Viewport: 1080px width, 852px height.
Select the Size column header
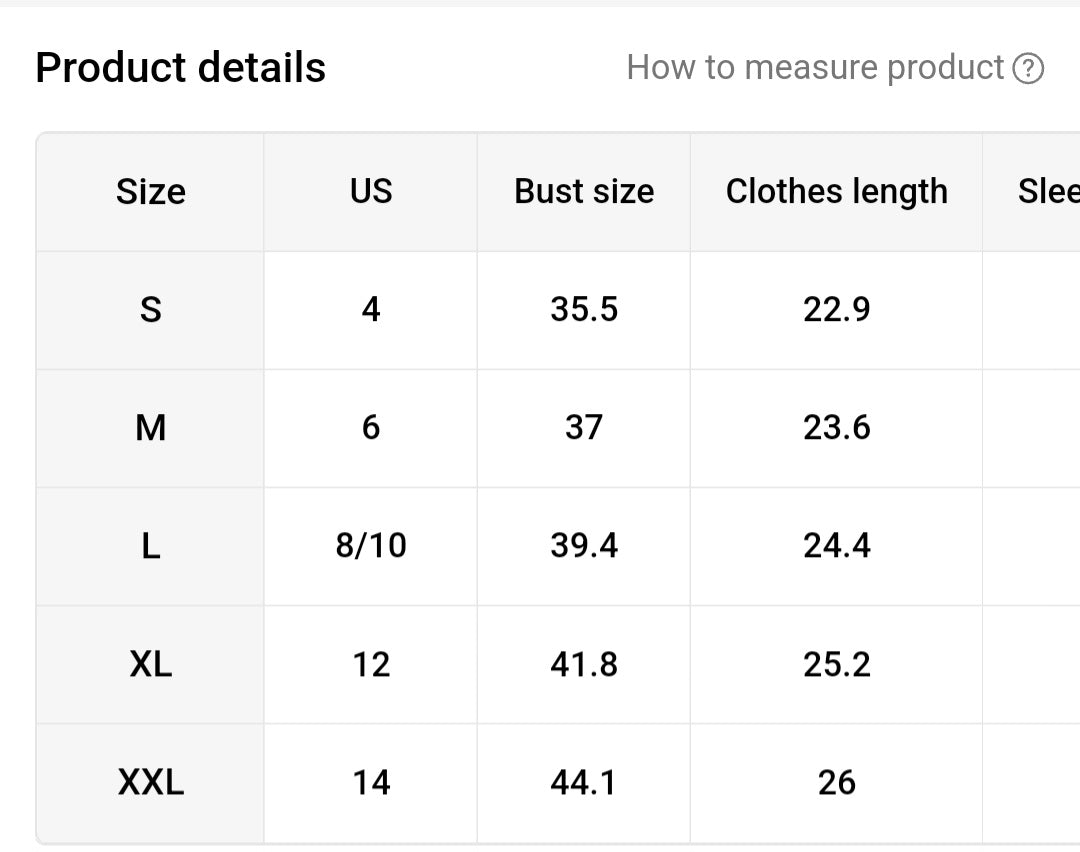coord(150,191)
